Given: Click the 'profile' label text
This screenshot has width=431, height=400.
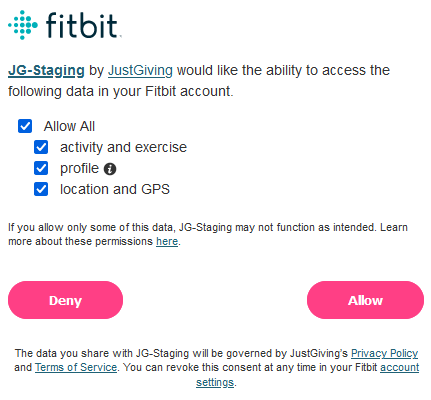Looking at the screenshot, I should tap(79, 169).
